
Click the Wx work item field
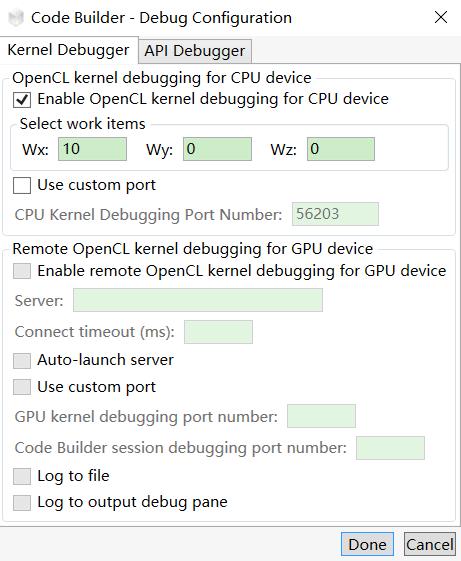tap(92, 149)
